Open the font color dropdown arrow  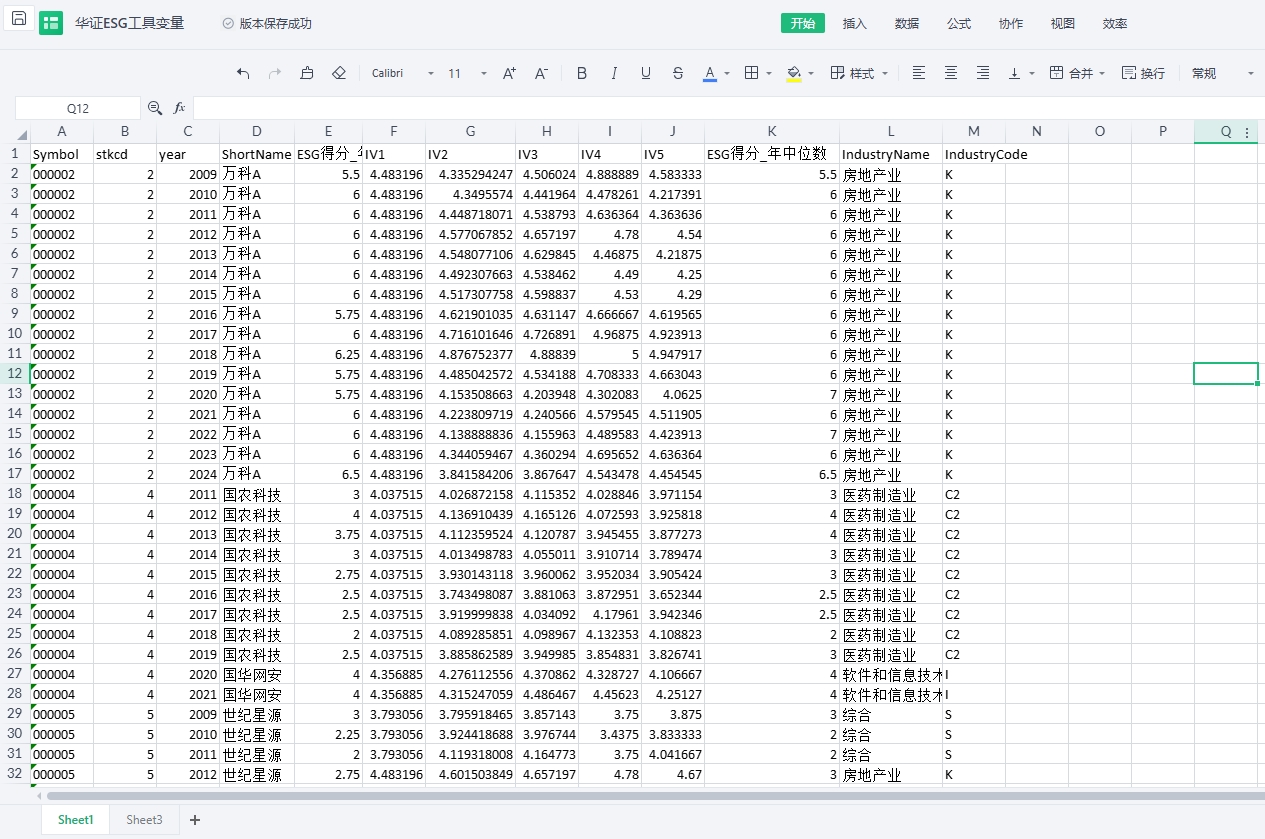[727, 74]
